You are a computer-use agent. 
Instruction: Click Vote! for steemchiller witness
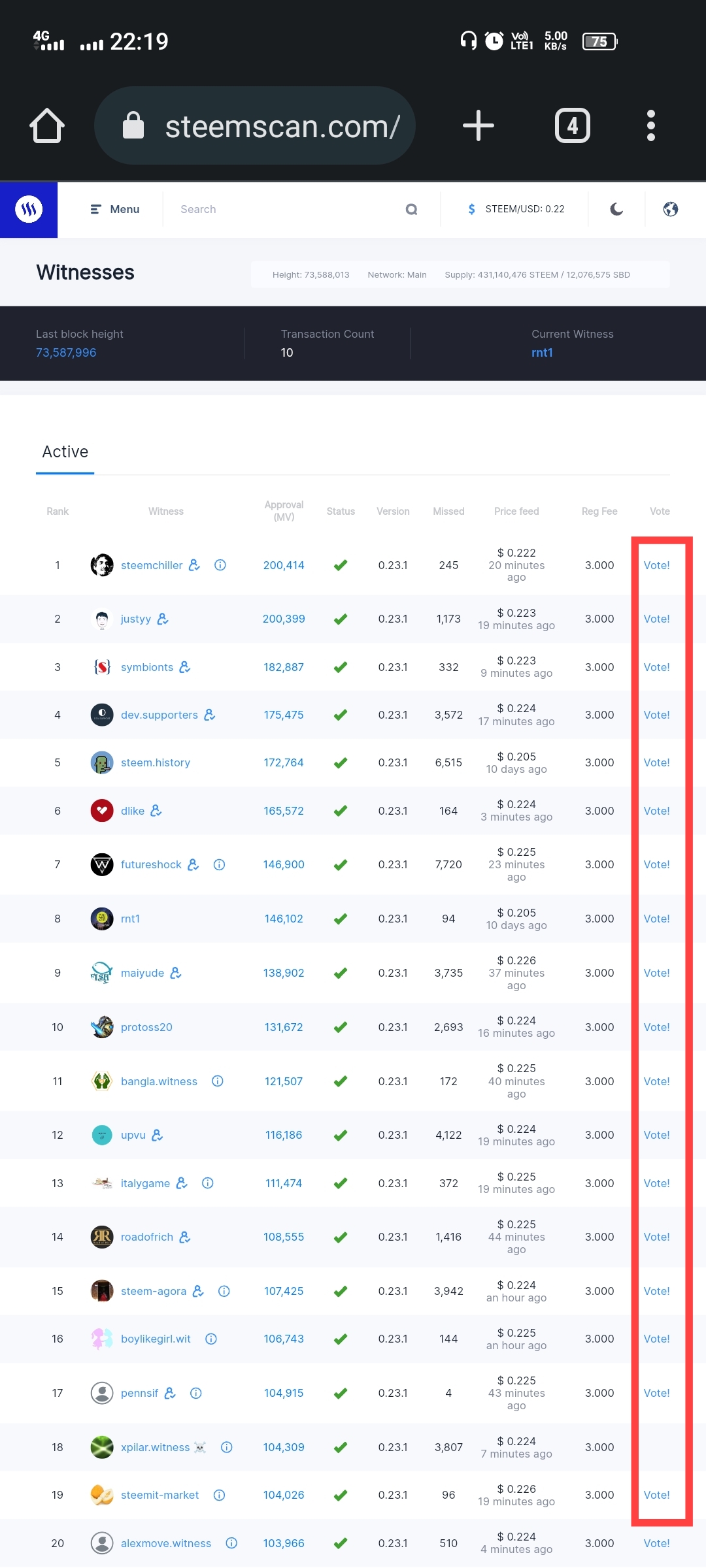656,565
